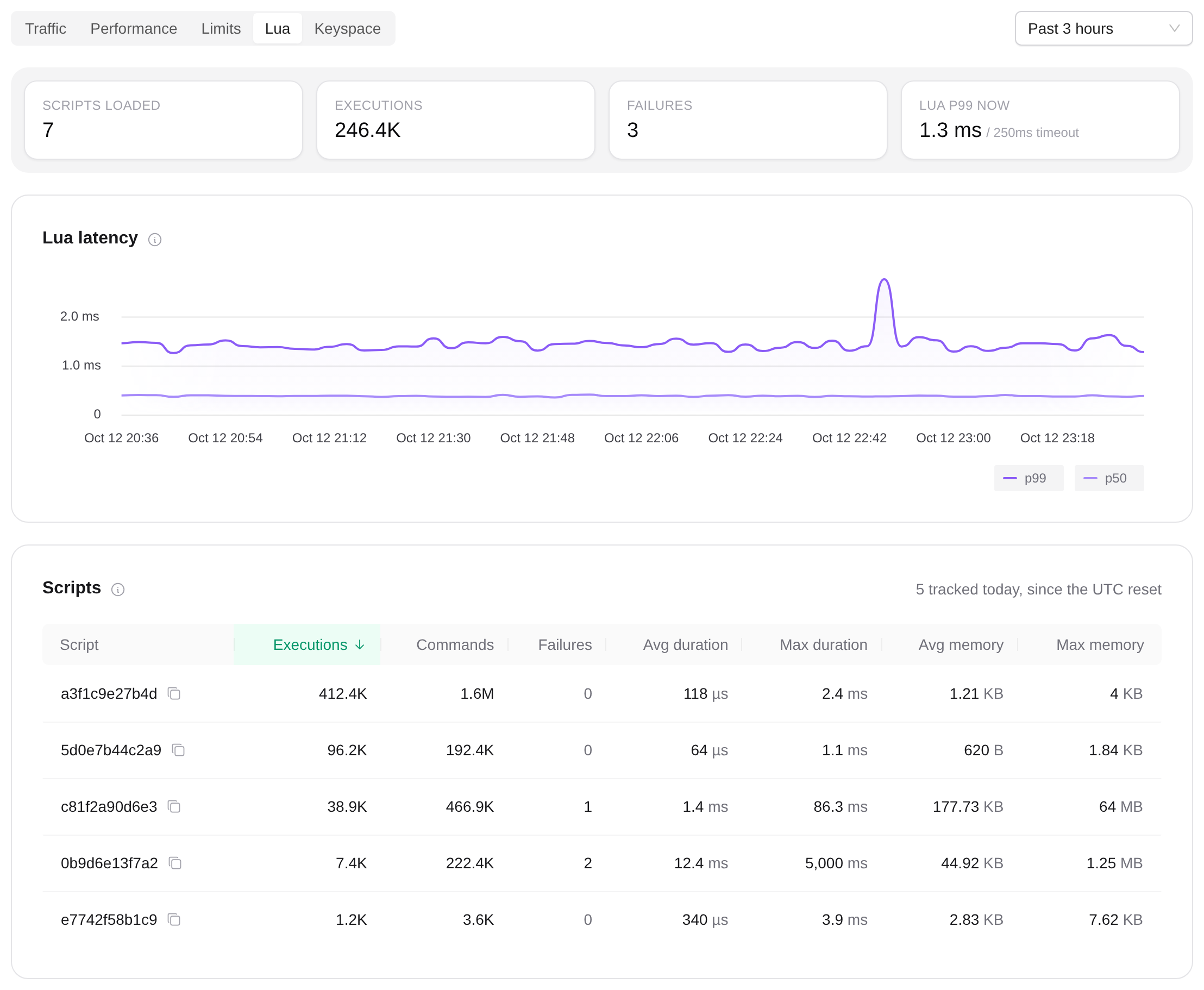Sort table by Executions column
This screenshot has height=990, width=1204.
tap(308, 644)
